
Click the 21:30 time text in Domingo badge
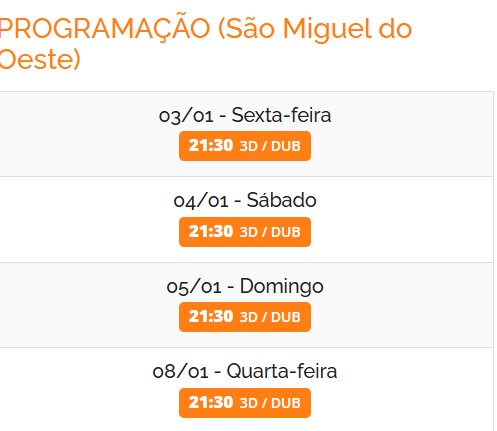pos(211,317)
